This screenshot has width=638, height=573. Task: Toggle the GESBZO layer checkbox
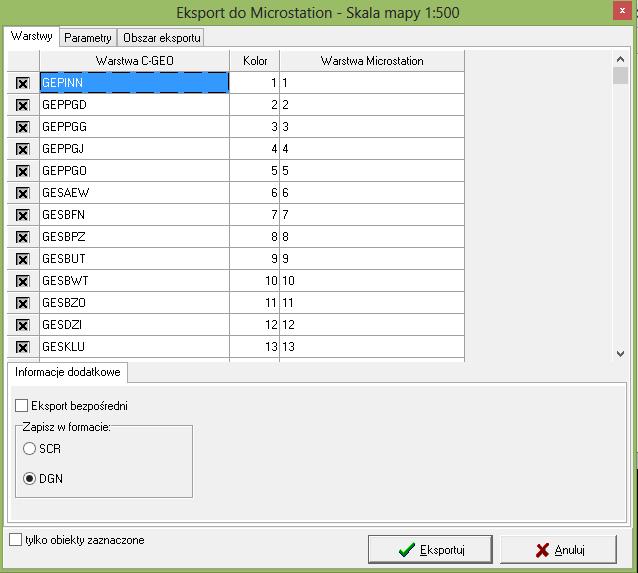[22, 303]
